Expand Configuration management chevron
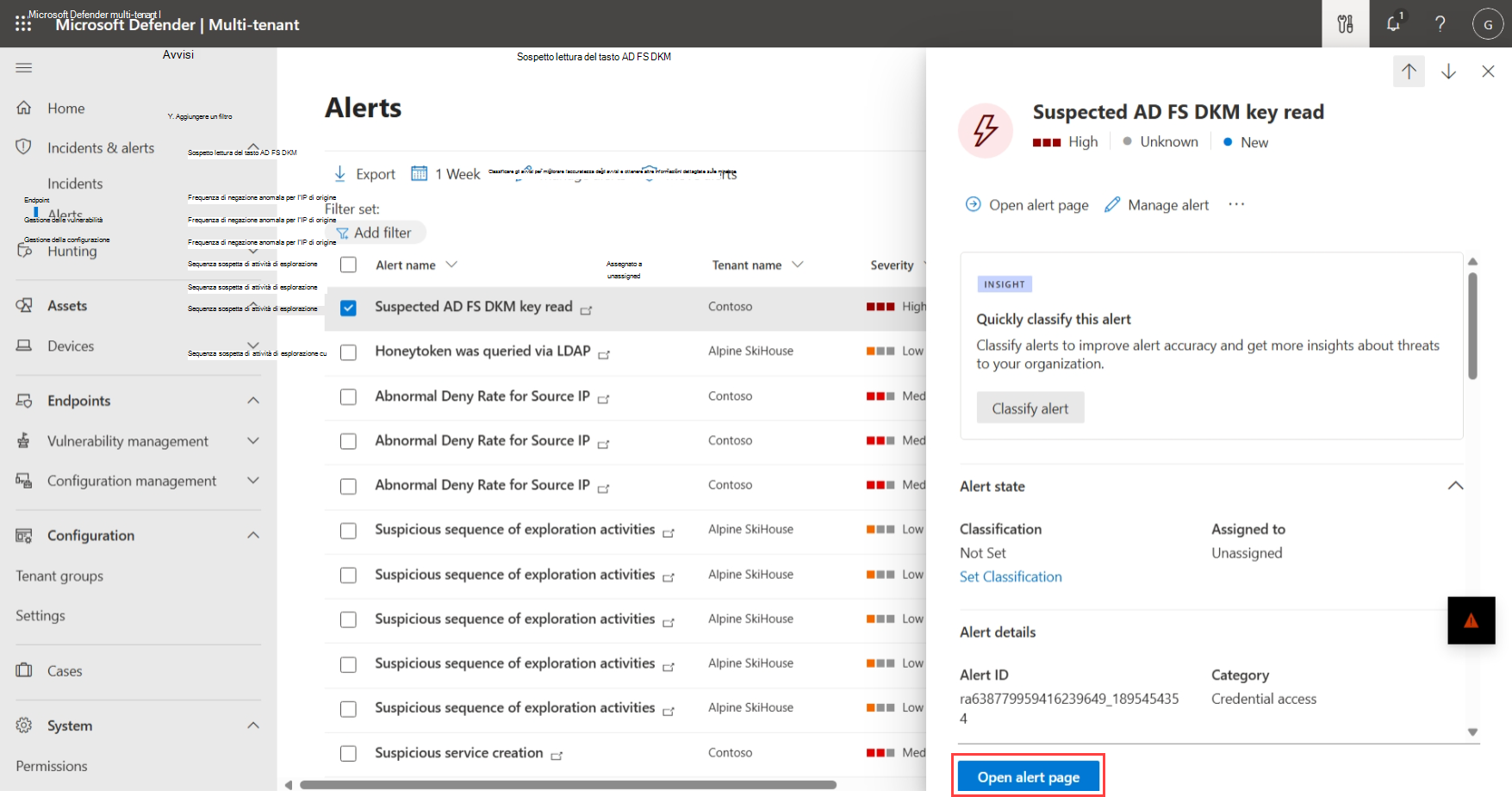Viewport: 1512px width, 797px height. click(x=253, y=481)
